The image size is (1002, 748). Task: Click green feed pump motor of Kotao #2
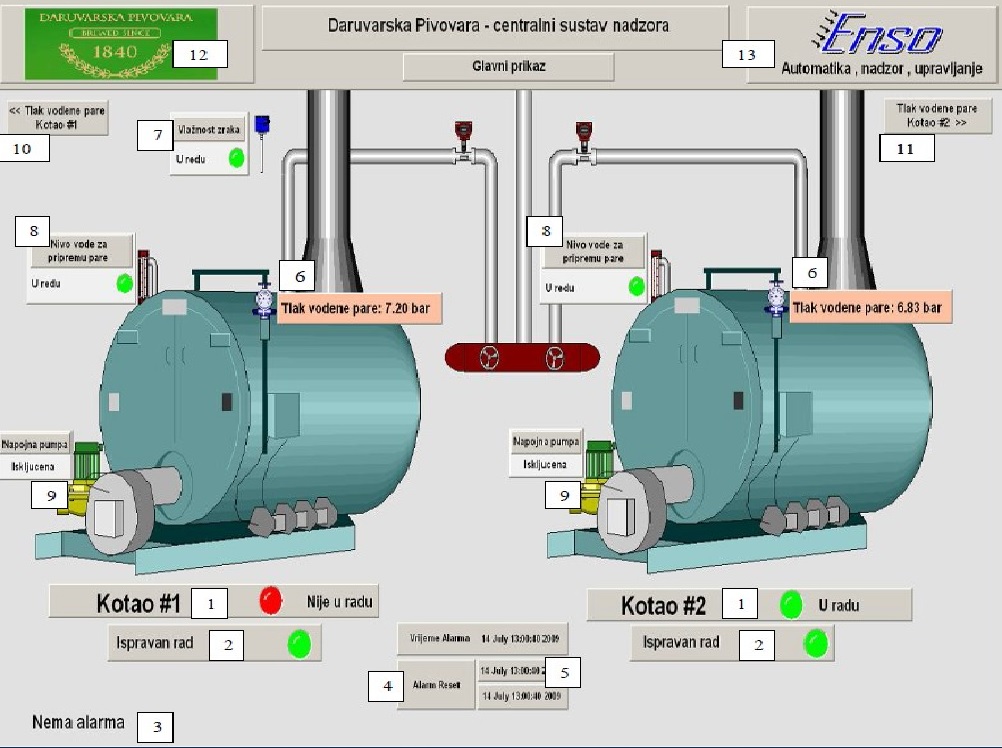tap(600, 462)
